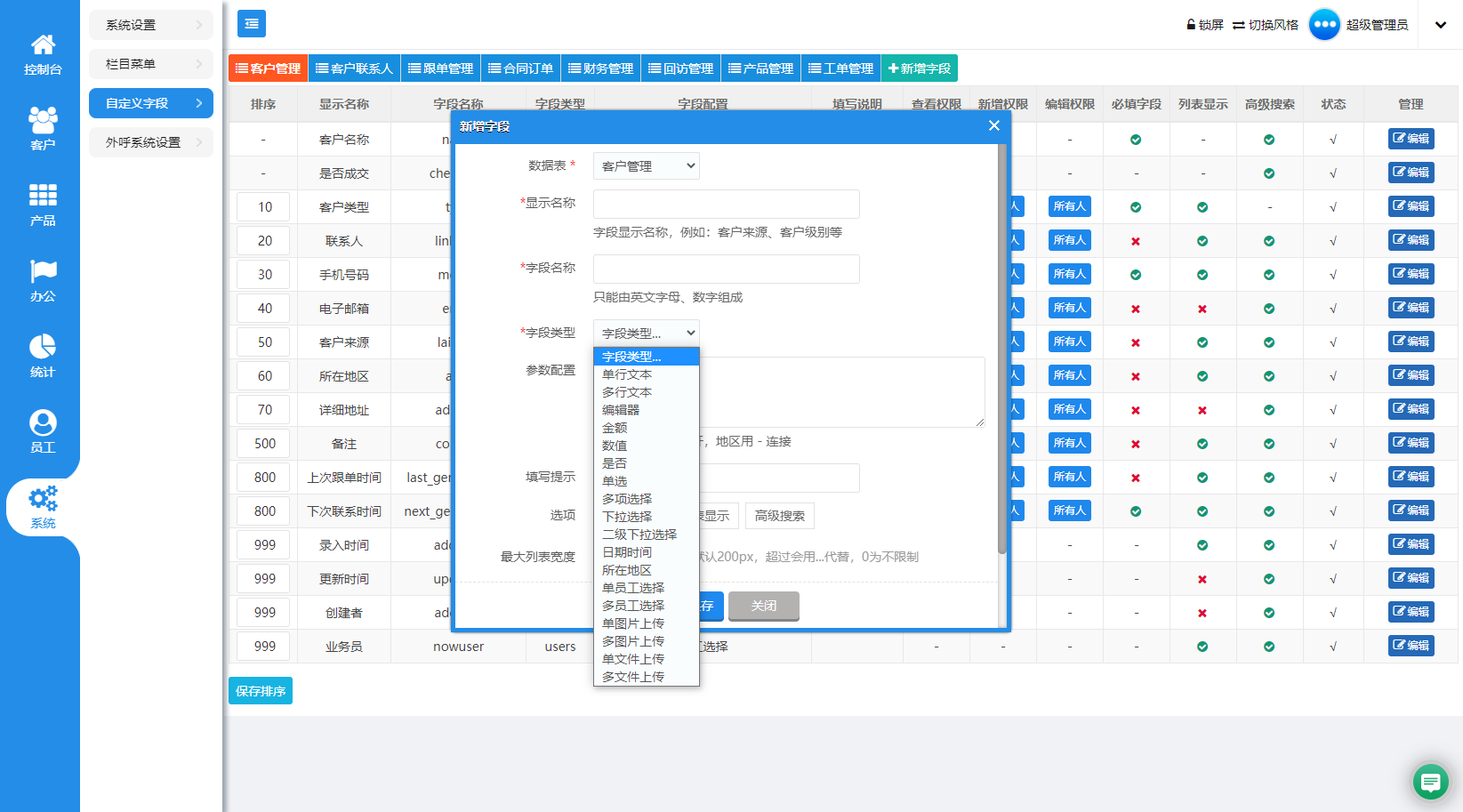Switch to the 财务管理 tab
This screenshot has width=1463, height=812.
599,67
